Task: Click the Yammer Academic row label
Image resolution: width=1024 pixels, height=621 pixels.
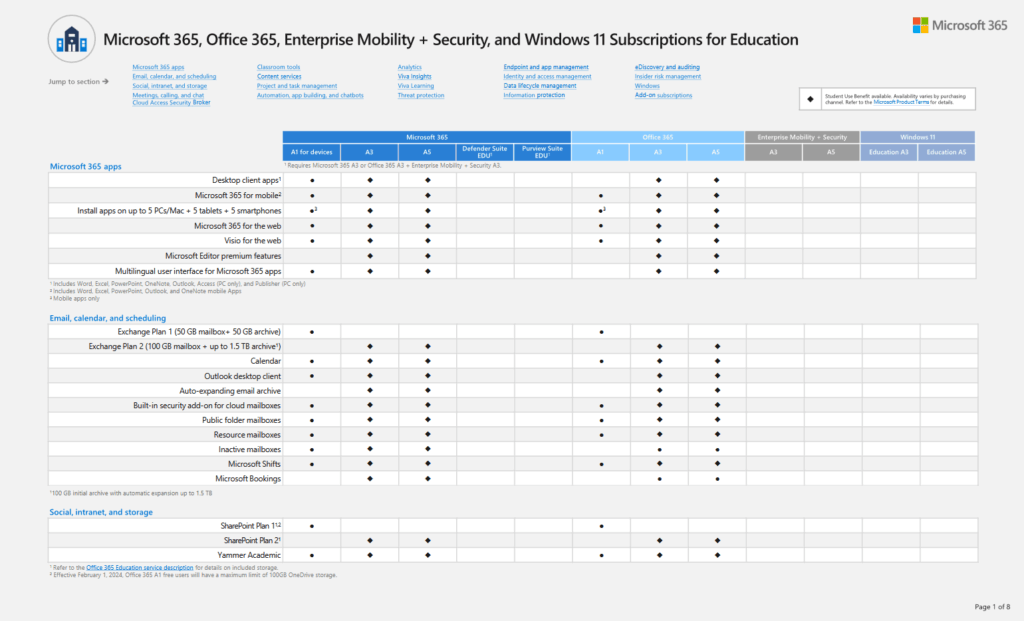Action: [x=249, y=555]
